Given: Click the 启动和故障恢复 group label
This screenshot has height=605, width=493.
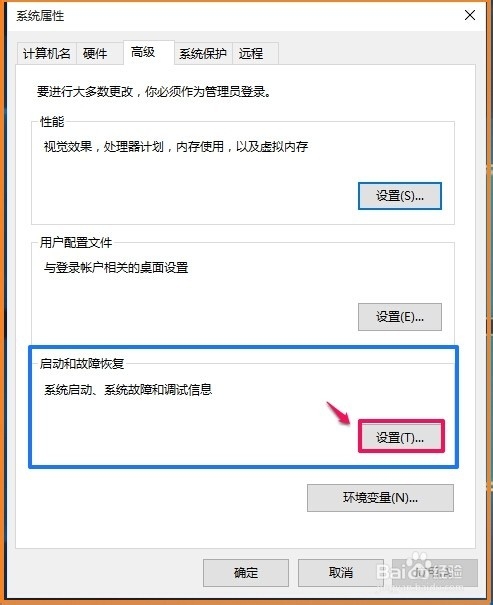Looking at the screenshot, I should click(x=82, y=363).
